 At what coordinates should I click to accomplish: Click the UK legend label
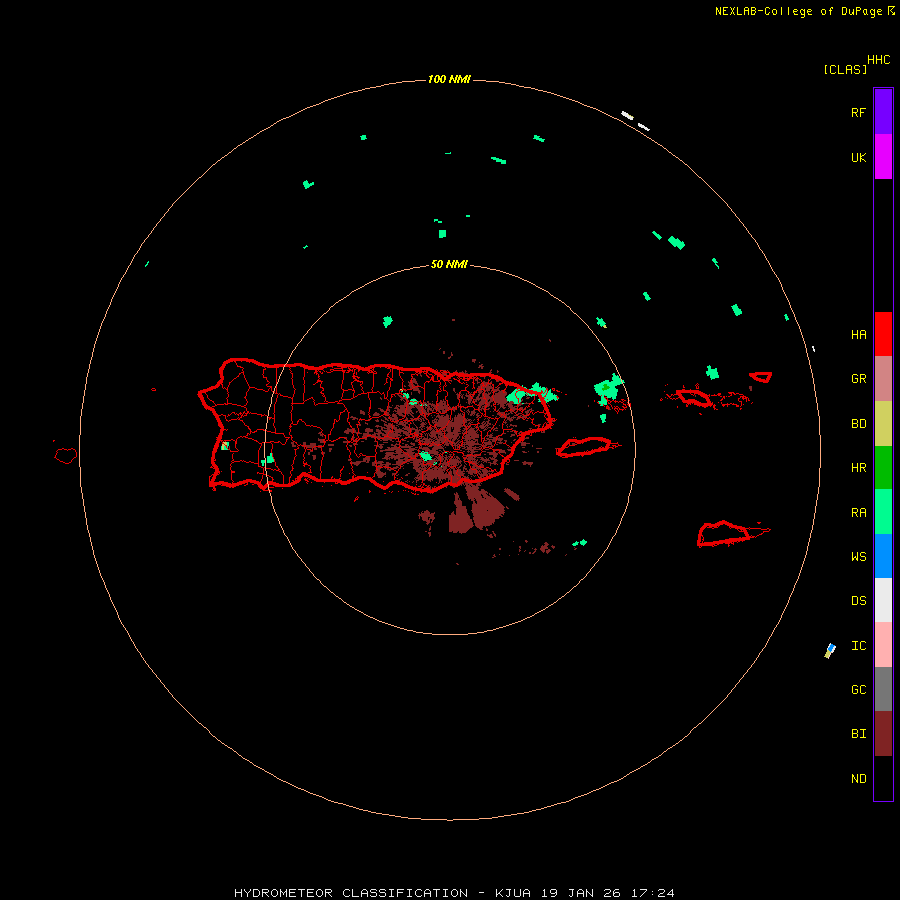858,158
